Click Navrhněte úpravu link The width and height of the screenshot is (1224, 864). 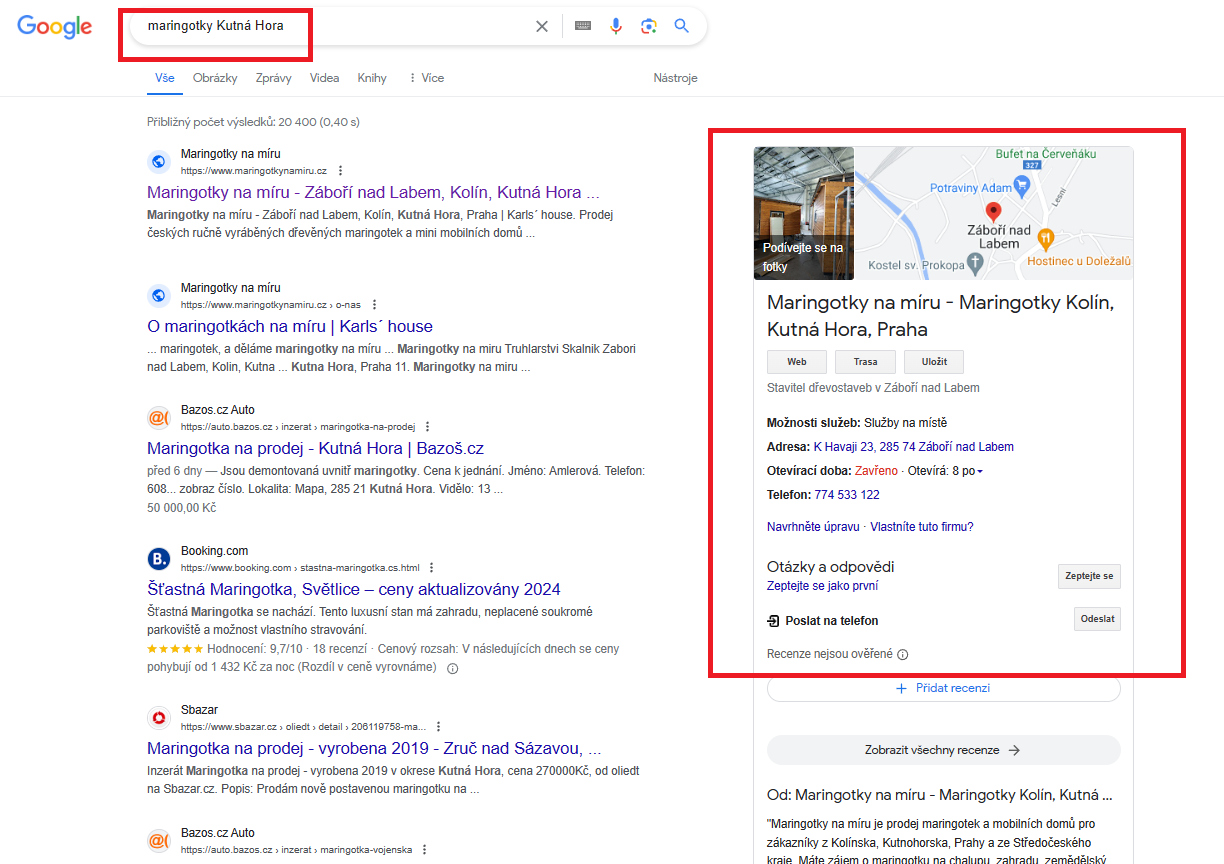point(813,527)
